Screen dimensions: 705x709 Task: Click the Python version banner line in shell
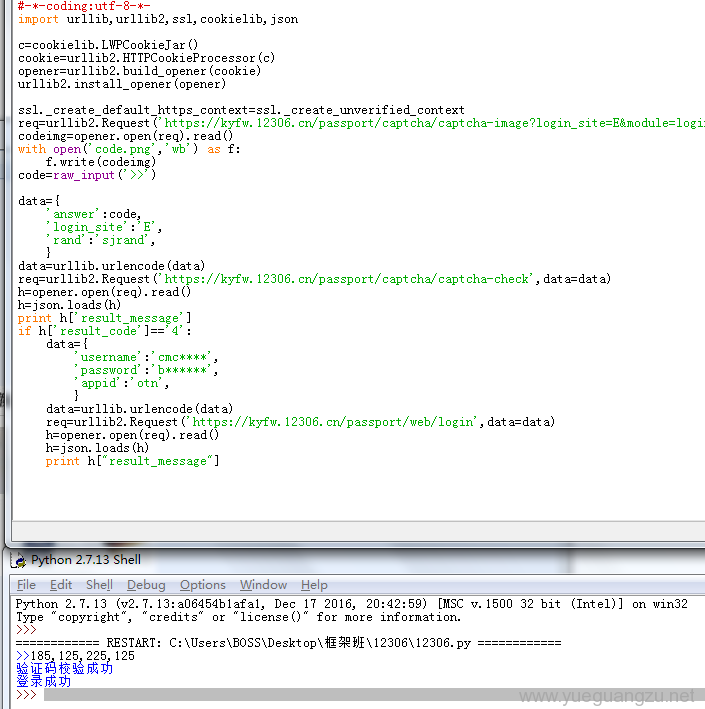click(x=351, y=604)
